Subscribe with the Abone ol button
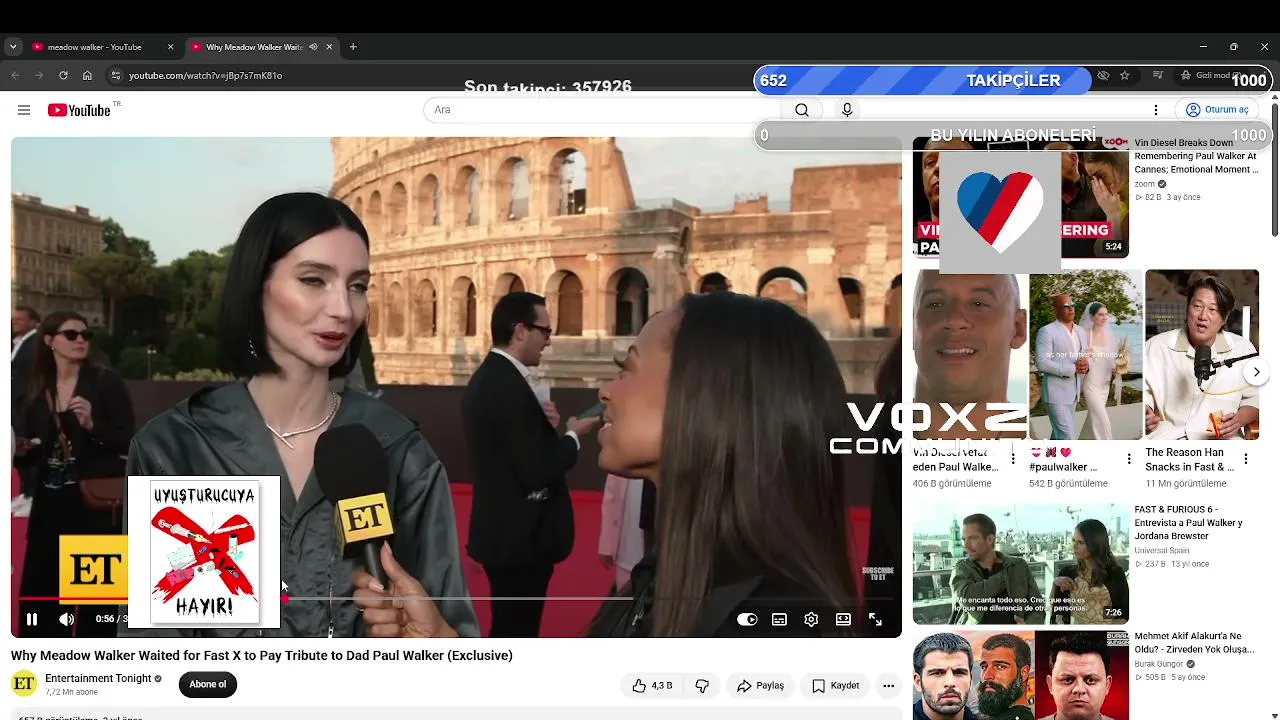The height and width of the screenshot is (720, 1280). [x=208, y=685]
